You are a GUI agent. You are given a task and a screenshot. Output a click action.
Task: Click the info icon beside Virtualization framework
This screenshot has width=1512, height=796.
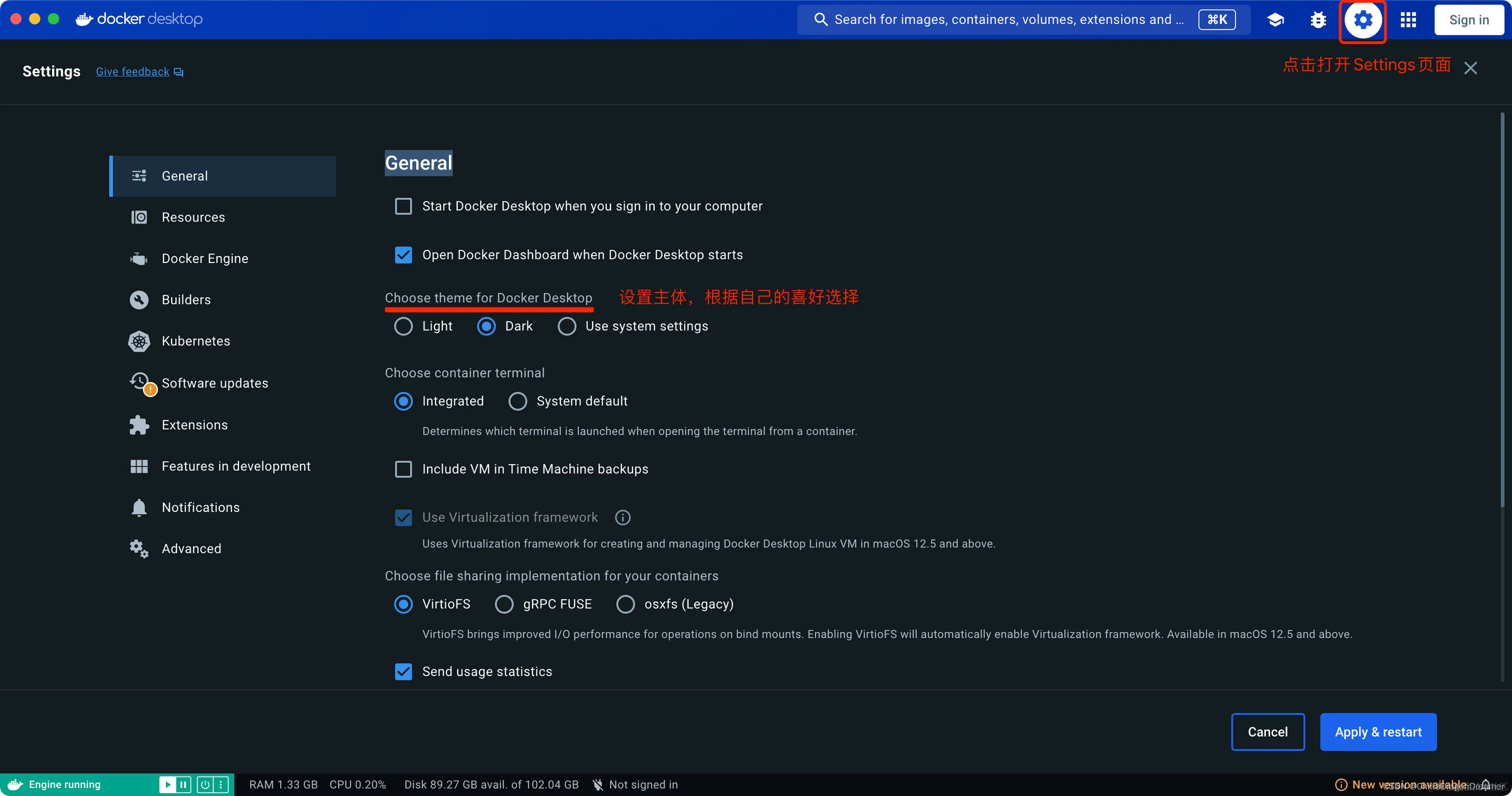tap(622, 517)
